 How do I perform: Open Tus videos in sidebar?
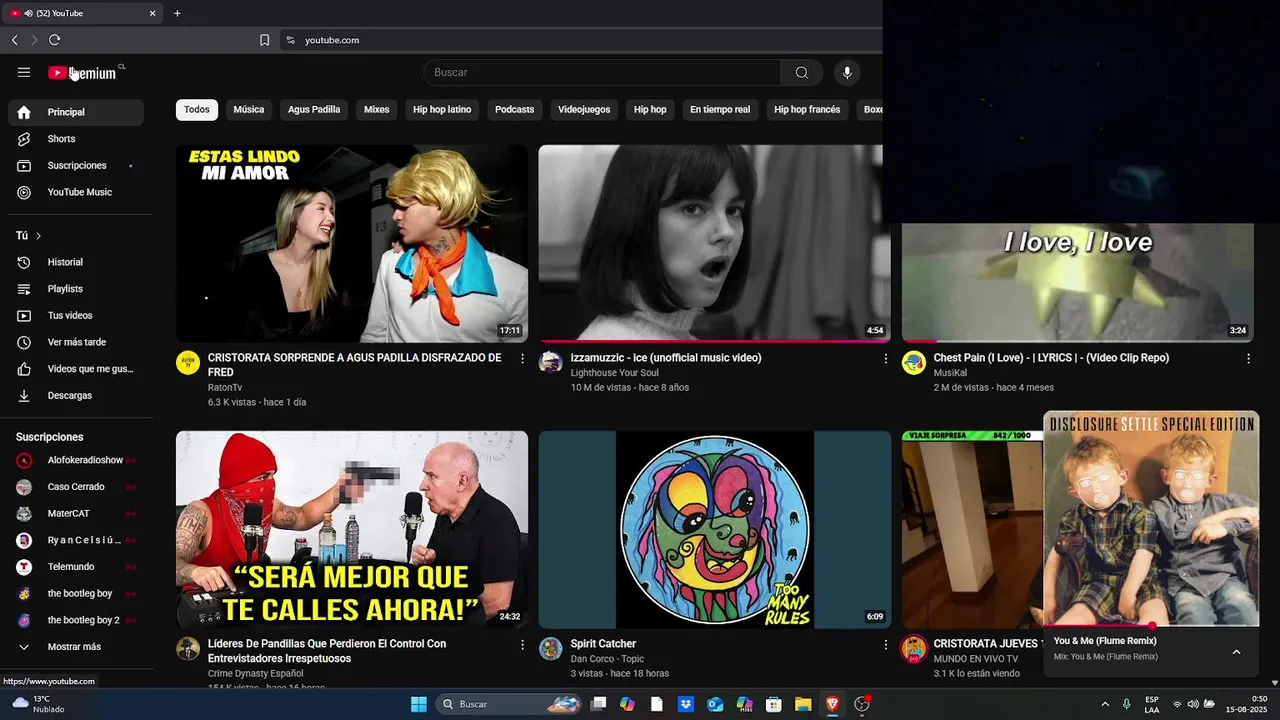click(x=76, y=315)
